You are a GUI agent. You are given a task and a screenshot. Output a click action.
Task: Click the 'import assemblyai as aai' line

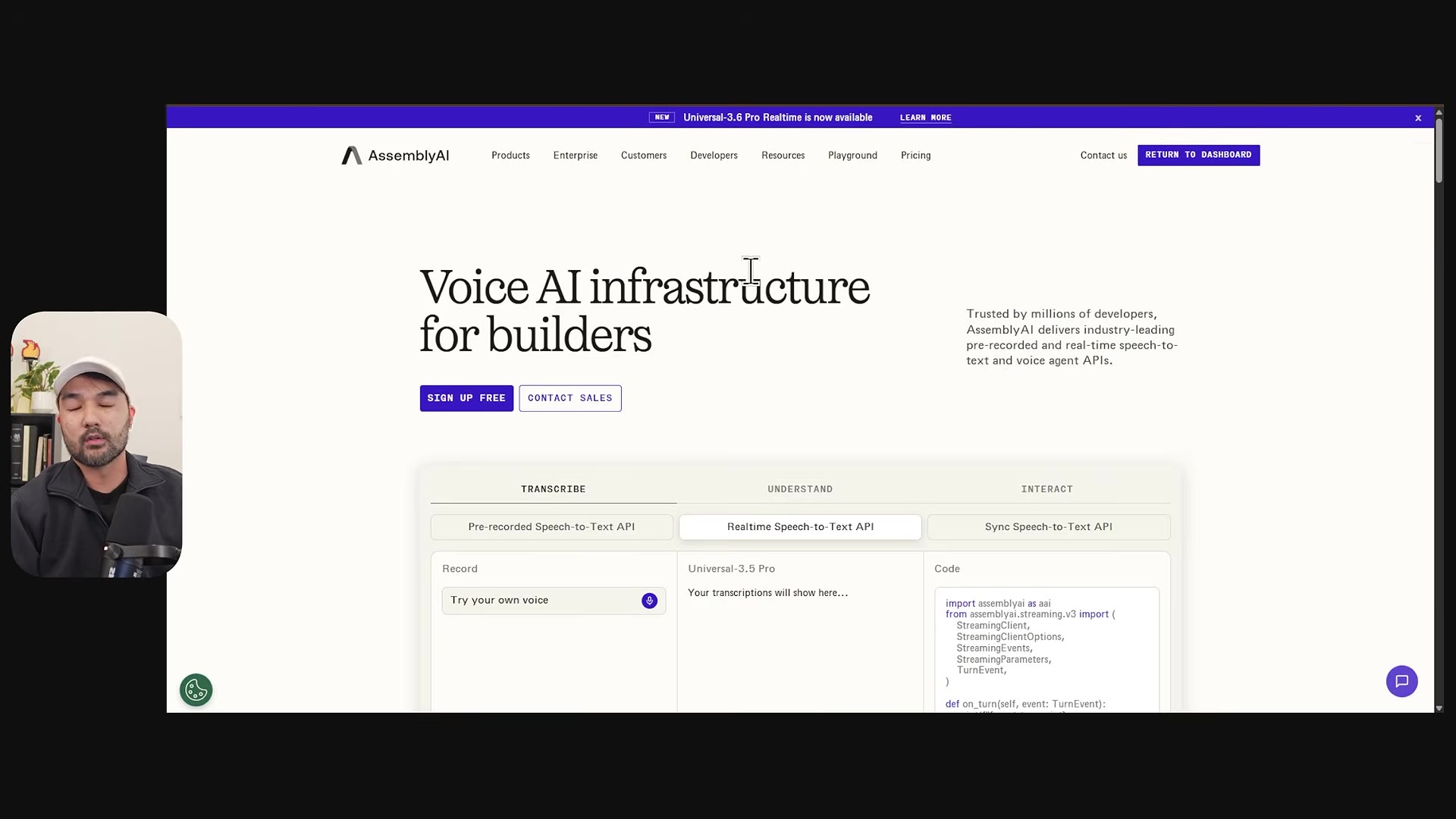998,604
